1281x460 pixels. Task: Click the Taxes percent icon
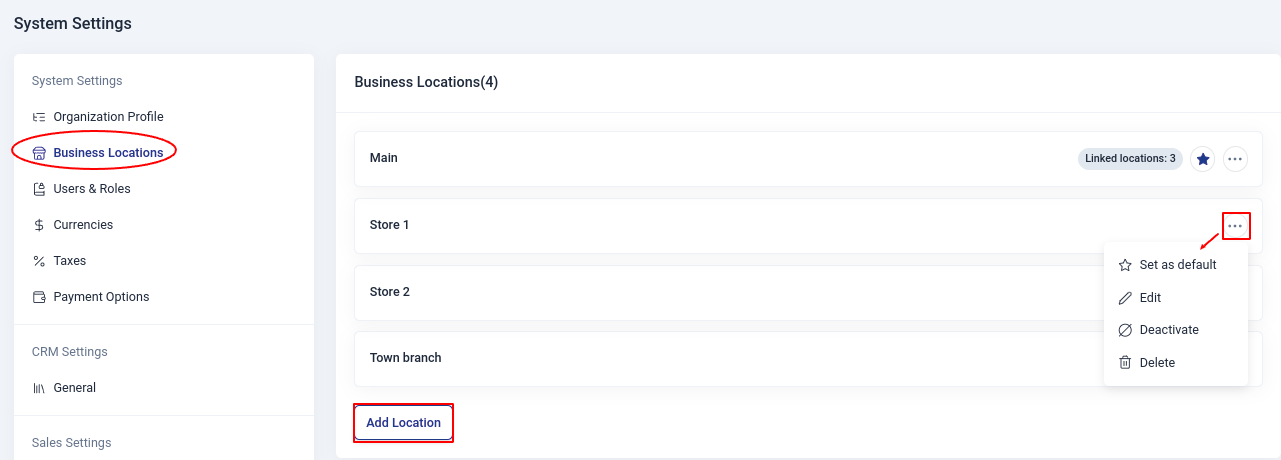(x=39, y=261)
